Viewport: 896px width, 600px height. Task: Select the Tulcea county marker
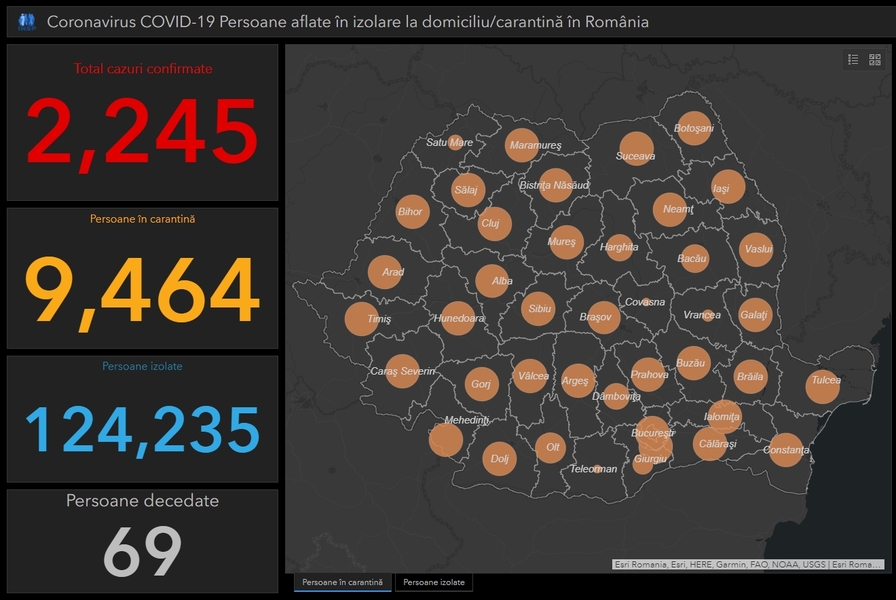[x=822, y=386]
